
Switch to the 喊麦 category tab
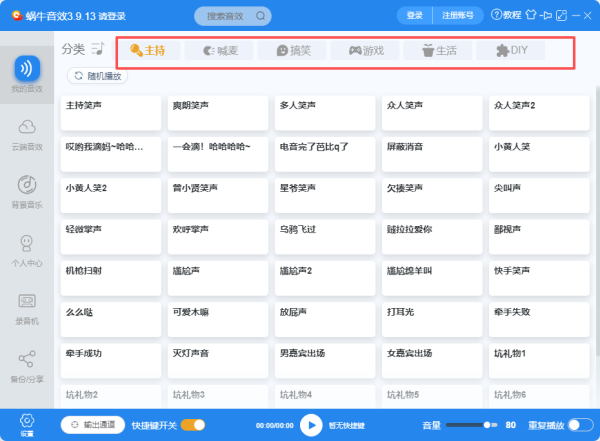click(x=219, y=51)
